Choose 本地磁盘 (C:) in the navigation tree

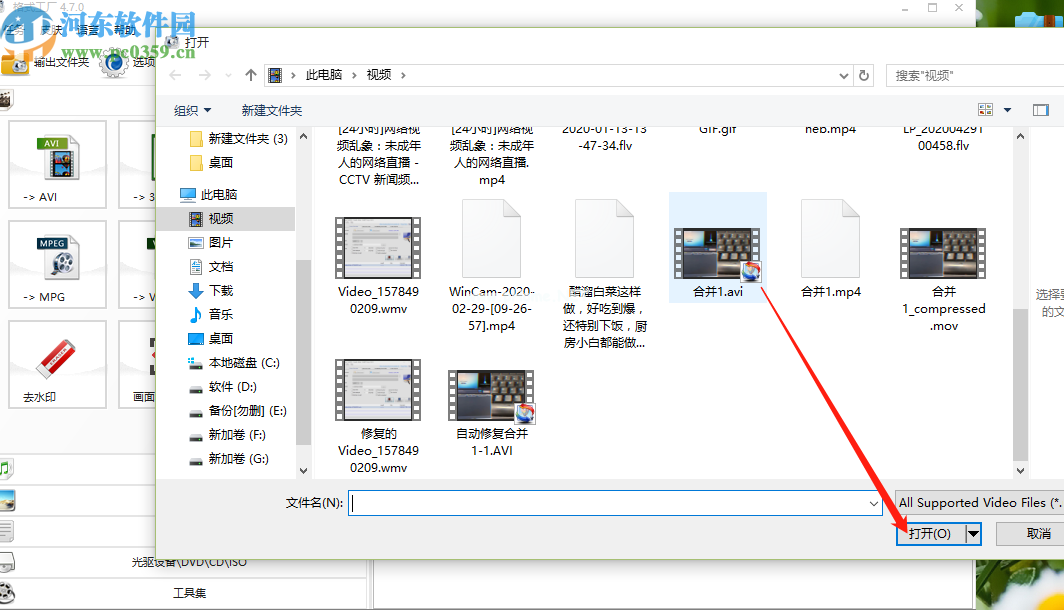pyautogui.click(x=243, y=363)
